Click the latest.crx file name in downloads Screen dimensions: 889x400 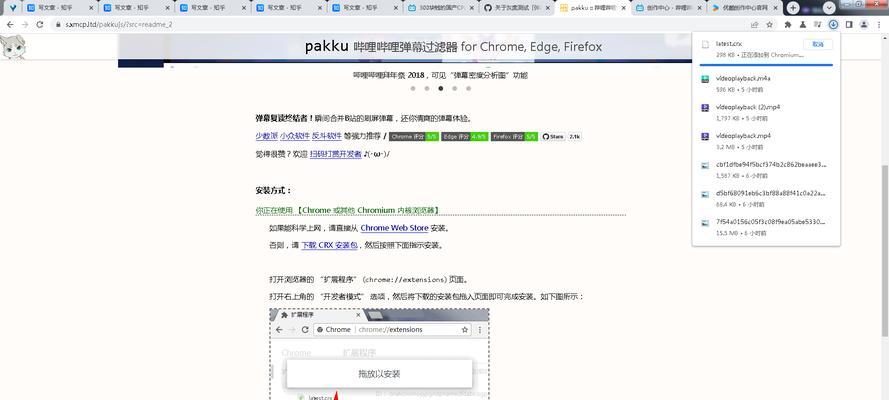pyautogui.click(x=729, y=44)
